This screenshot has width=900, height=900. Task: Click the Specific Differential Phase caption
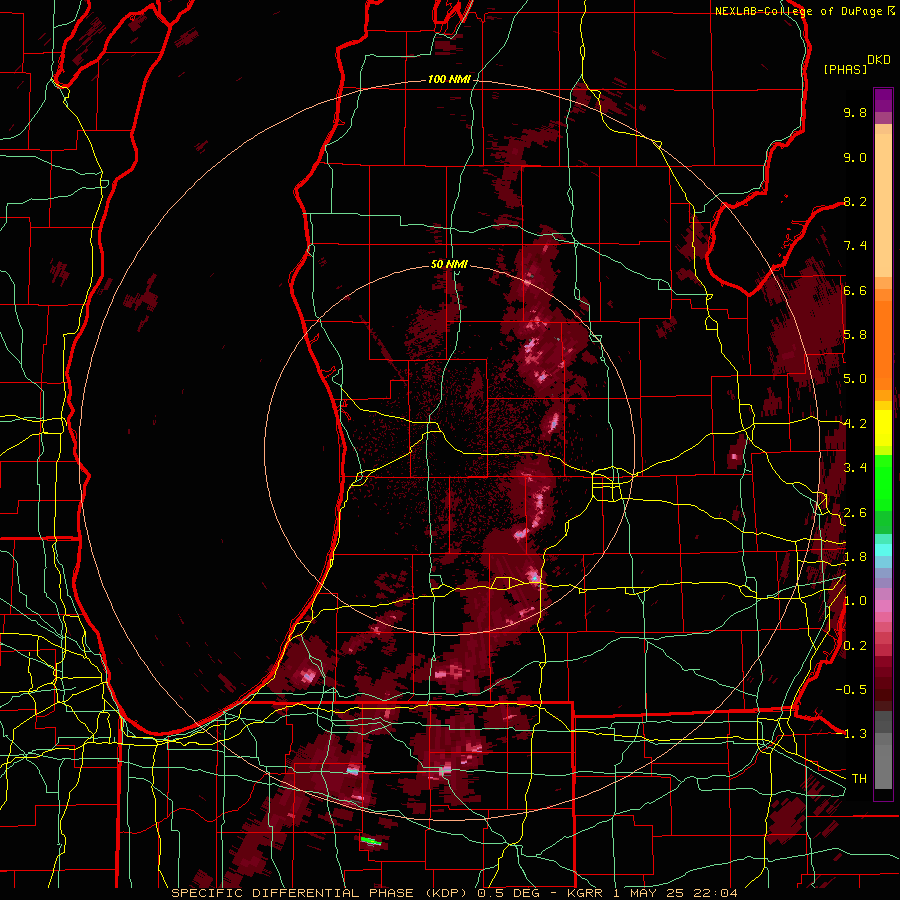[454, 893]
